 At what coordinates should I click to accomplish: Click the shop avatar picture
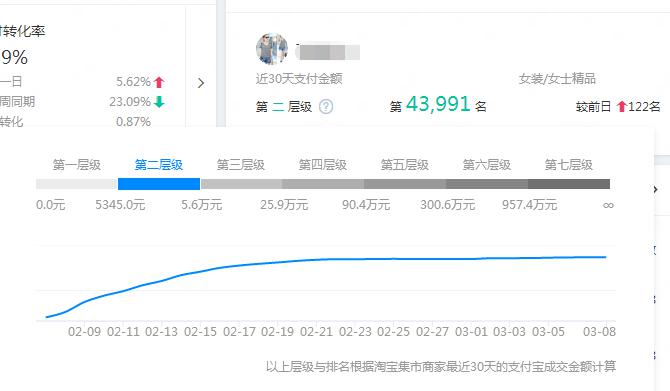pos(272,49)
